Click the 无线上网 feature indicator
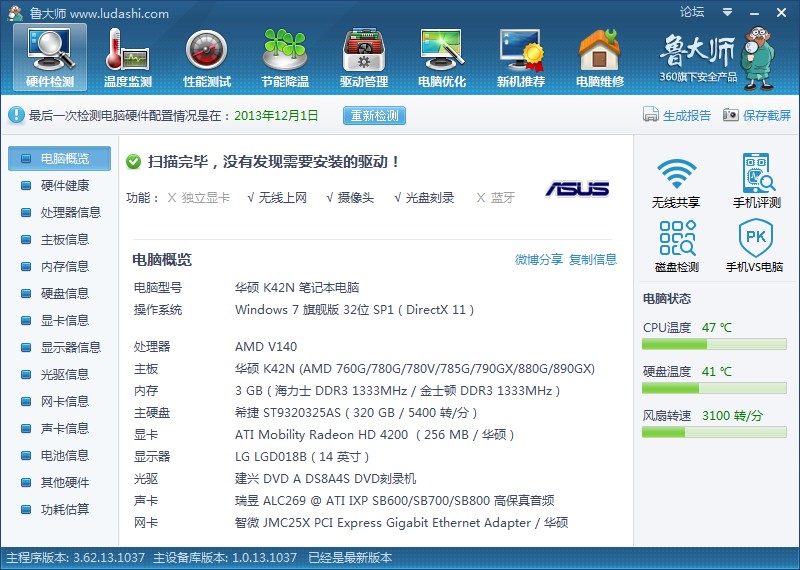Screen dimensions: 800x570 277,197
